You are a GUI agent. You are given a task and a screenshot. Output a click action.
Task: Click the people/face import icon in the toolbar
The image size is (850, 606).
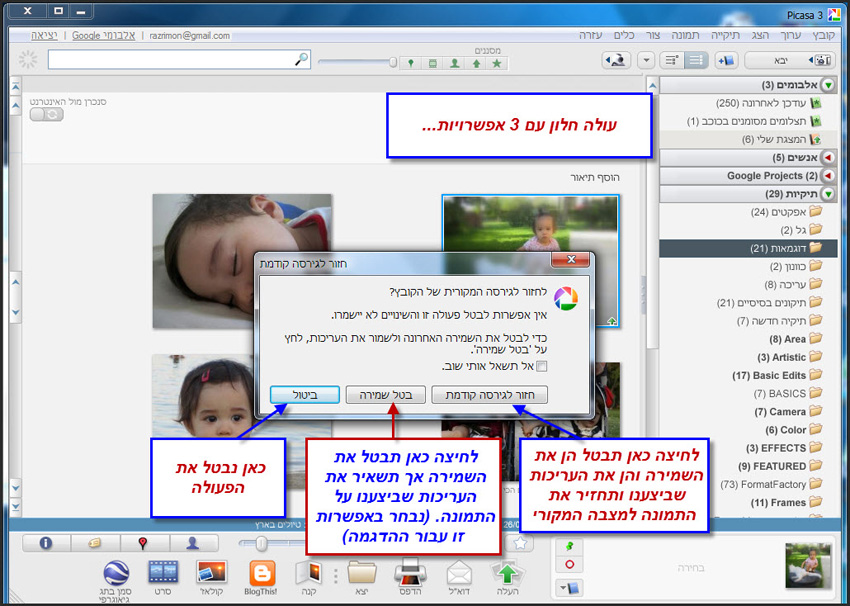tap(616, 60)
